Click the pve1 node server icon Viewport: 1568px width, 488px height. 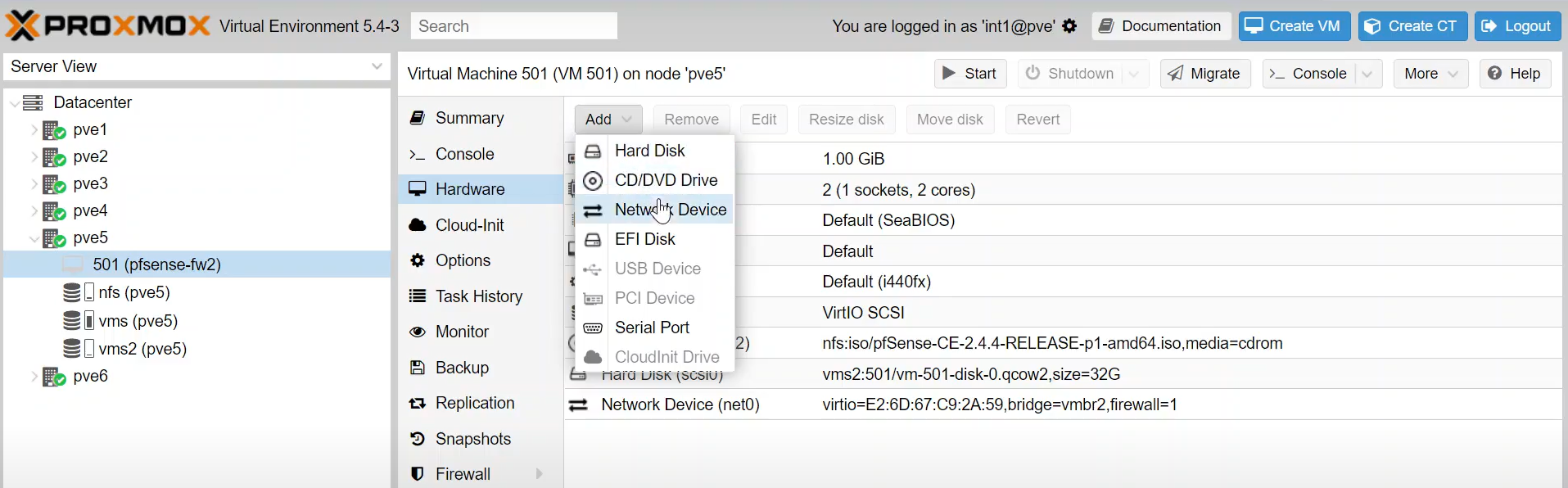coord(54,130)
